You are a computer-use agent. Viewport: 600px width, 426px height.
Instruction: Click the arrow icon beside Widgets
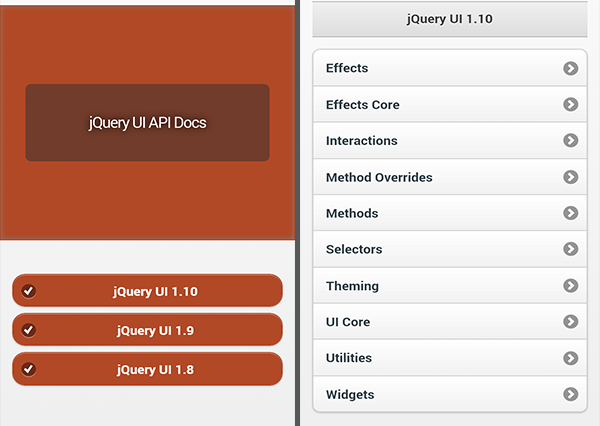[571, 394]
